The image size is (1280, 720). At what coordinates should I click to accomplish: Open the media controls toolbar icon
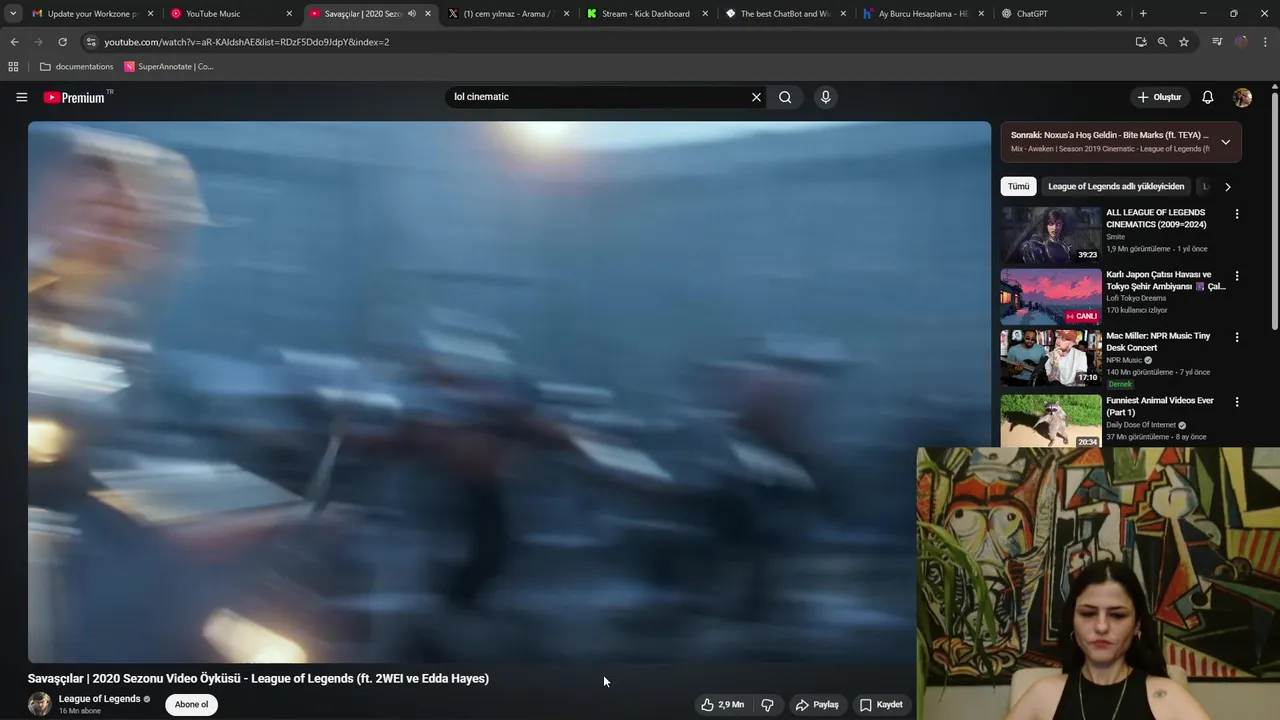1217,42
